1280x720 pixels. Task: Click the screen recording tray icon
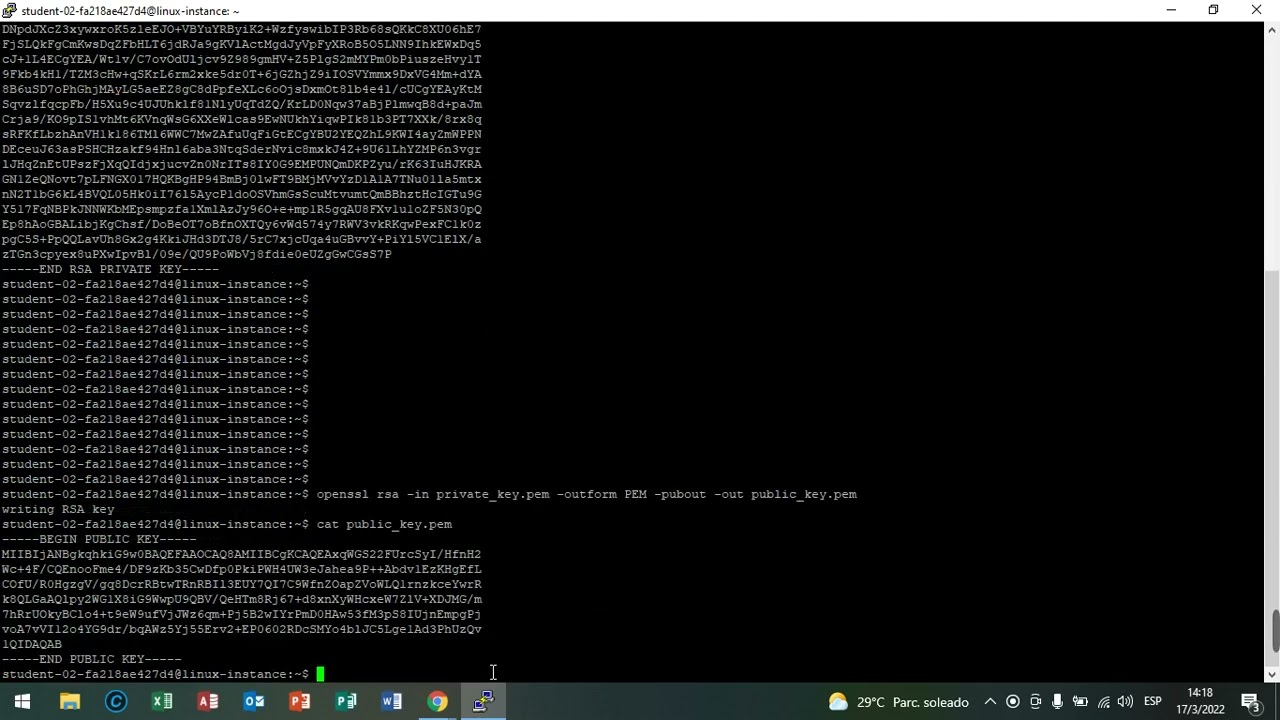click(1013, 702)
